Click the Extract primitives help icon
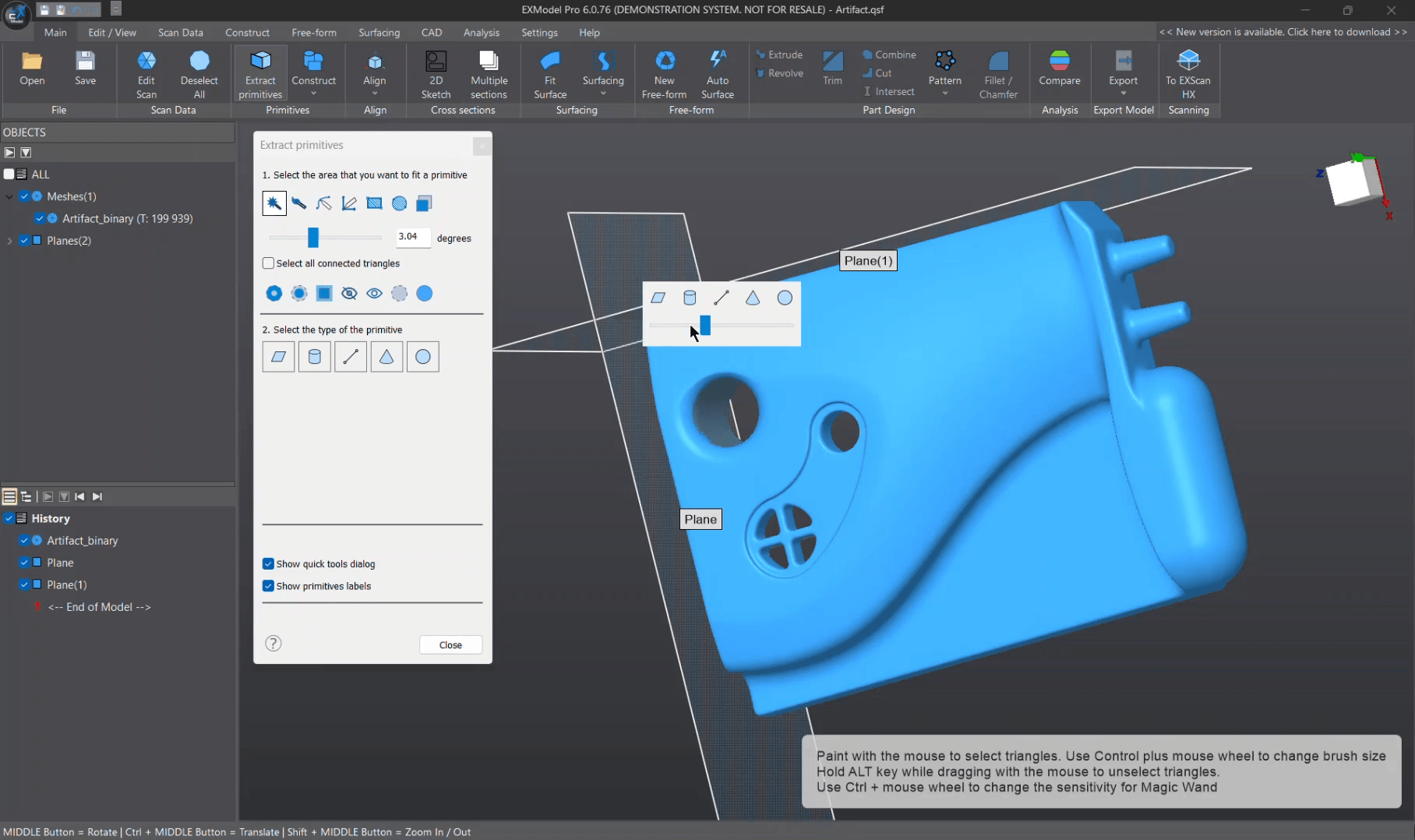The image size is (1415, 840). (273, 644)
